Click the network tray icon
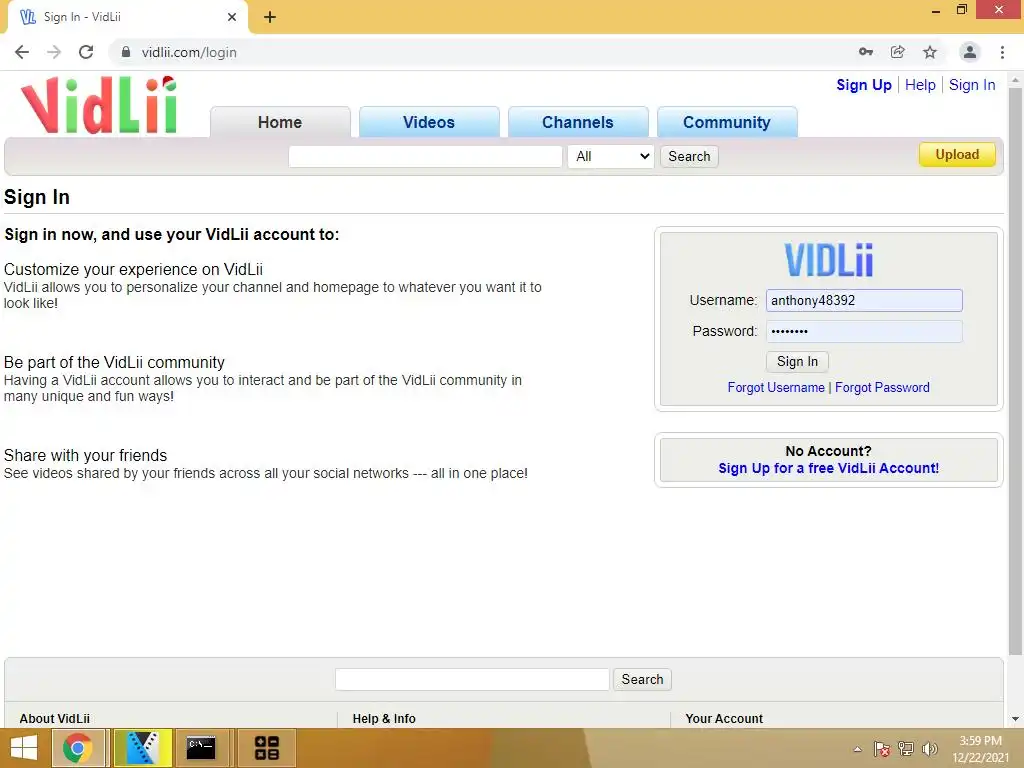The height and width of the screenshot is (768, 1024). tap(906, 749)
